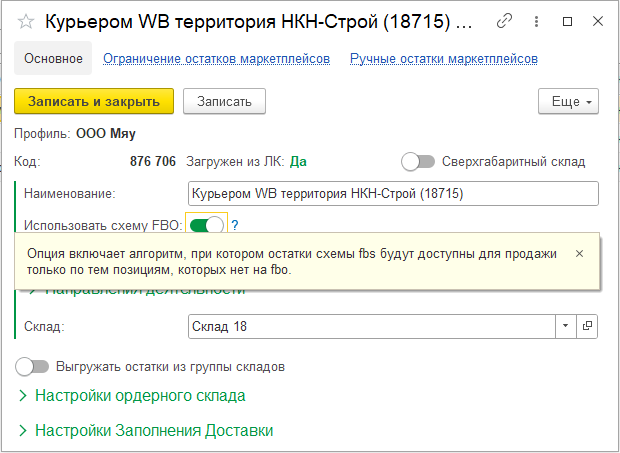Open the selected Склад 18 record
The width and height of the screenshot is (620, 453).
(x=587, y=326)
